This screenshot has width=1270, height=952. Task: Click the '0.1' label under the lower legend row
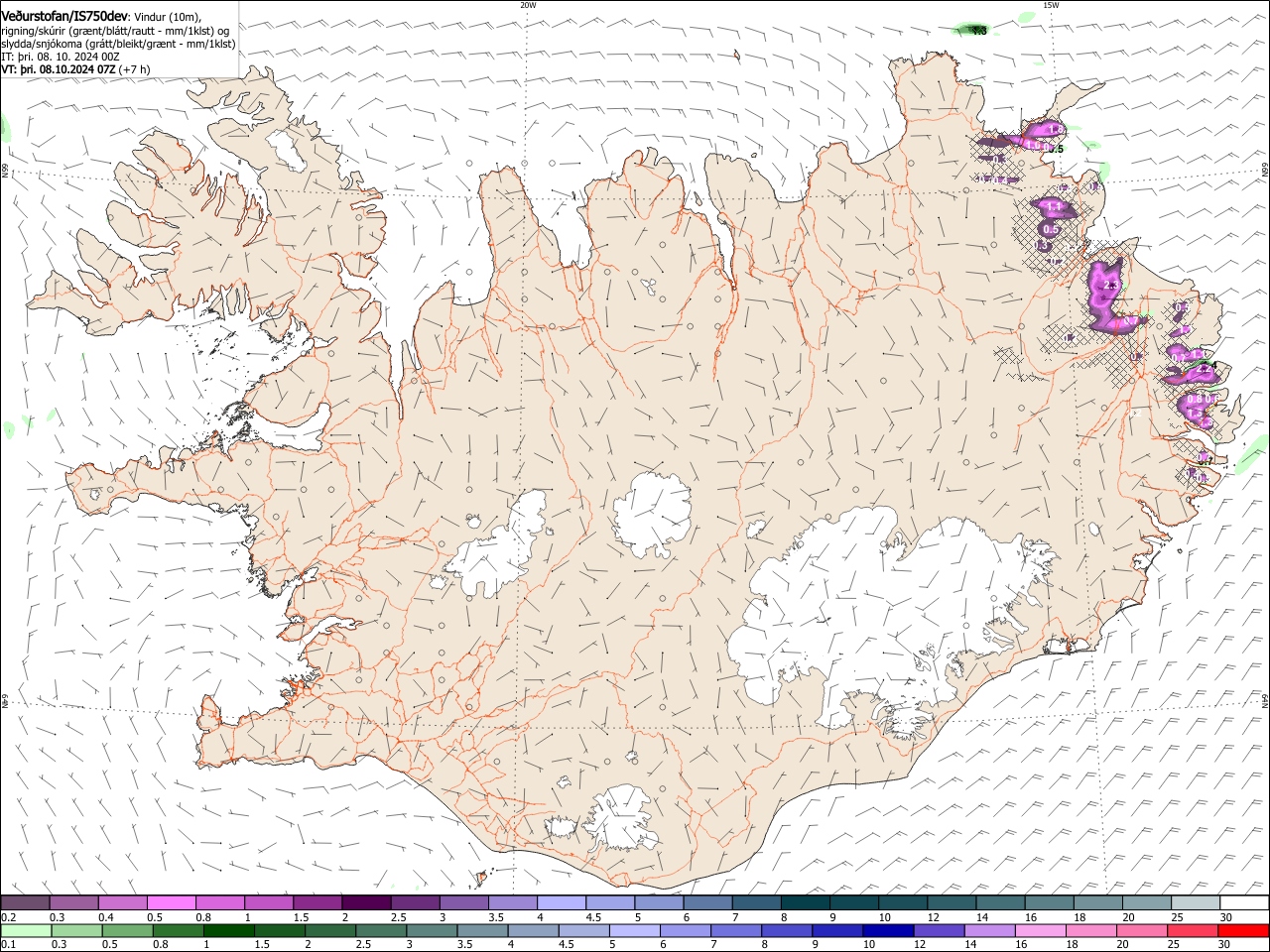[x=8, y=945]
